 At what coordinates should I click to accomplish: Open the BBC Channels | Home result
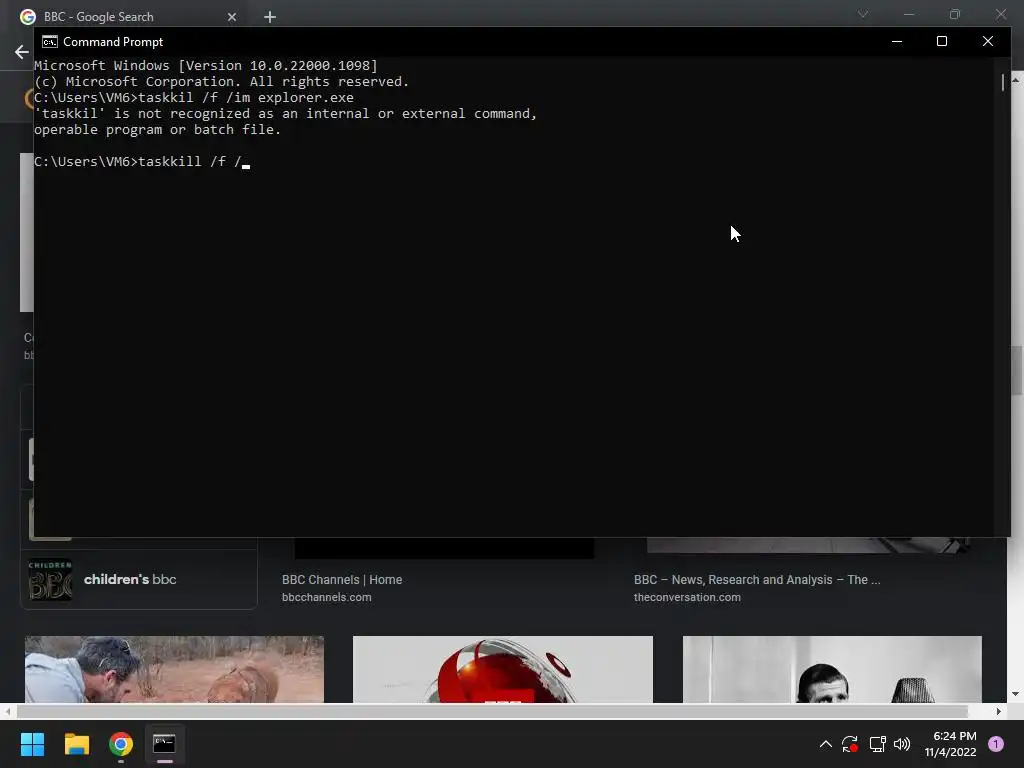tap(342, 580)
